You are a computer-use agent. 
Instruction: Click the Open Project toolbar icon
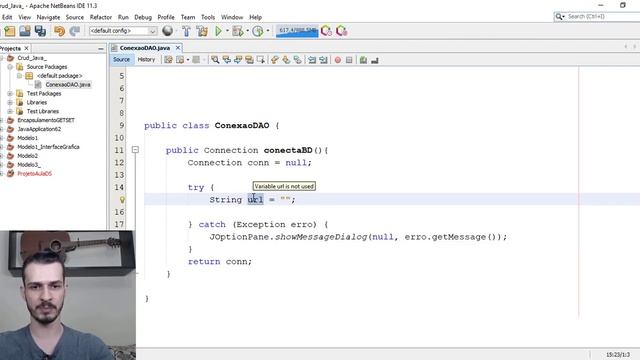25,31
